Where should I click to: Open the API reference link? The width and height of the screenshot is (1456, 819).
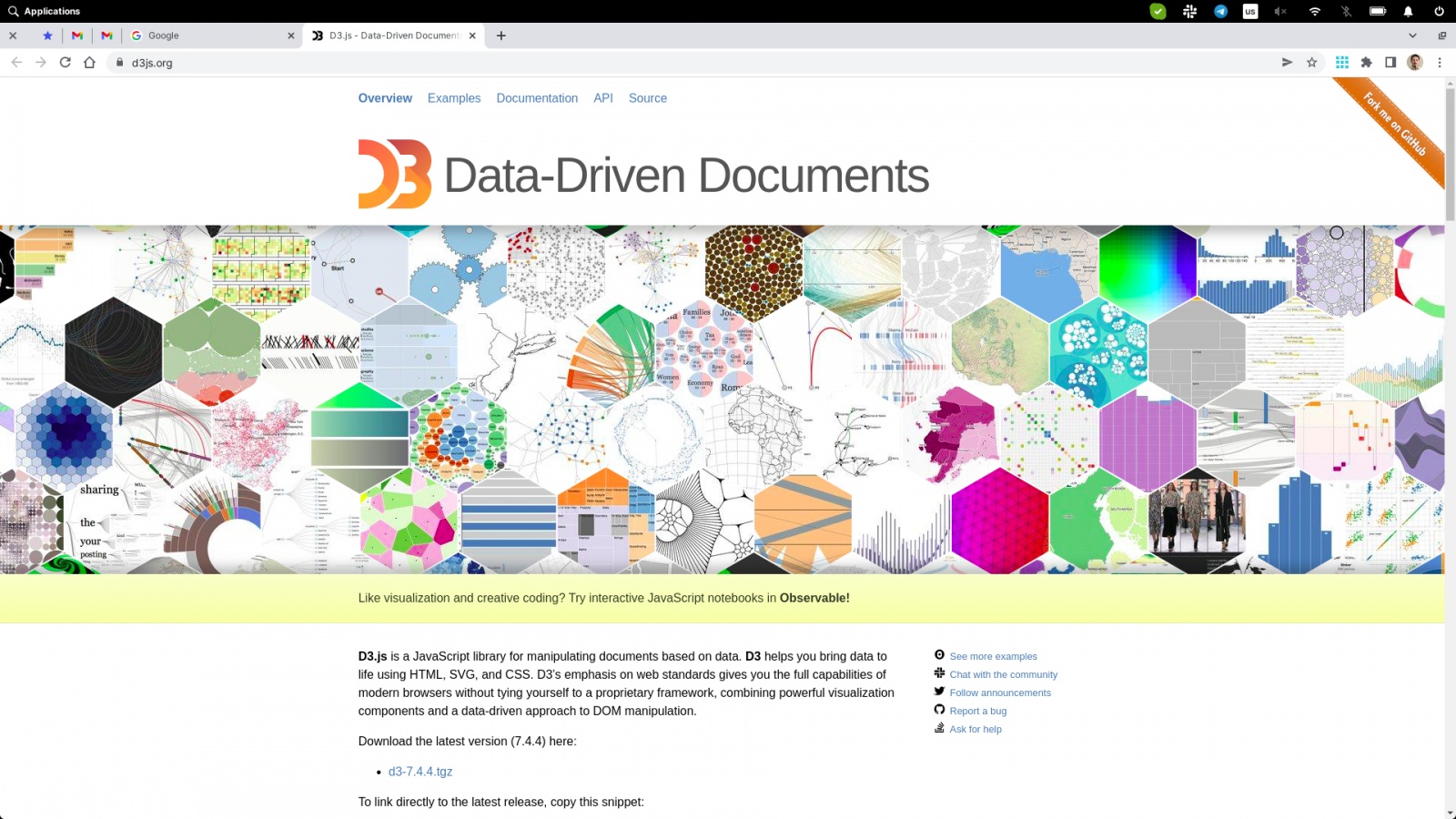[603, 98]
